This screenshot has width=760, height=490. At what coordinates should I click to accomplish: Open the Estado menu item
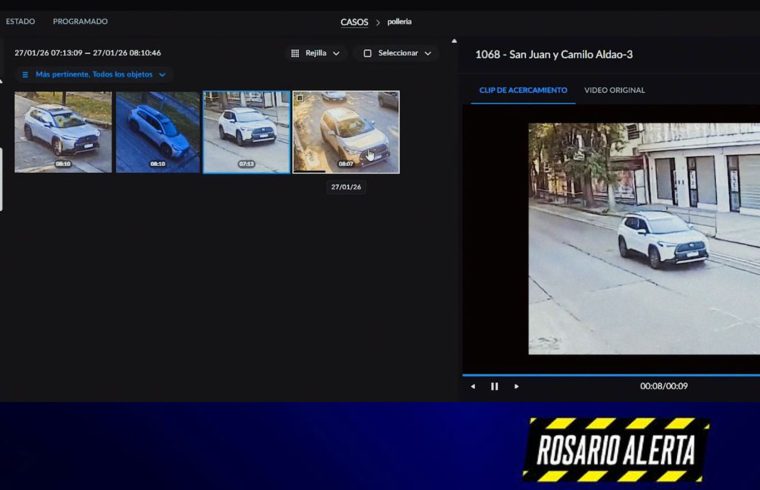pos(20,21)
